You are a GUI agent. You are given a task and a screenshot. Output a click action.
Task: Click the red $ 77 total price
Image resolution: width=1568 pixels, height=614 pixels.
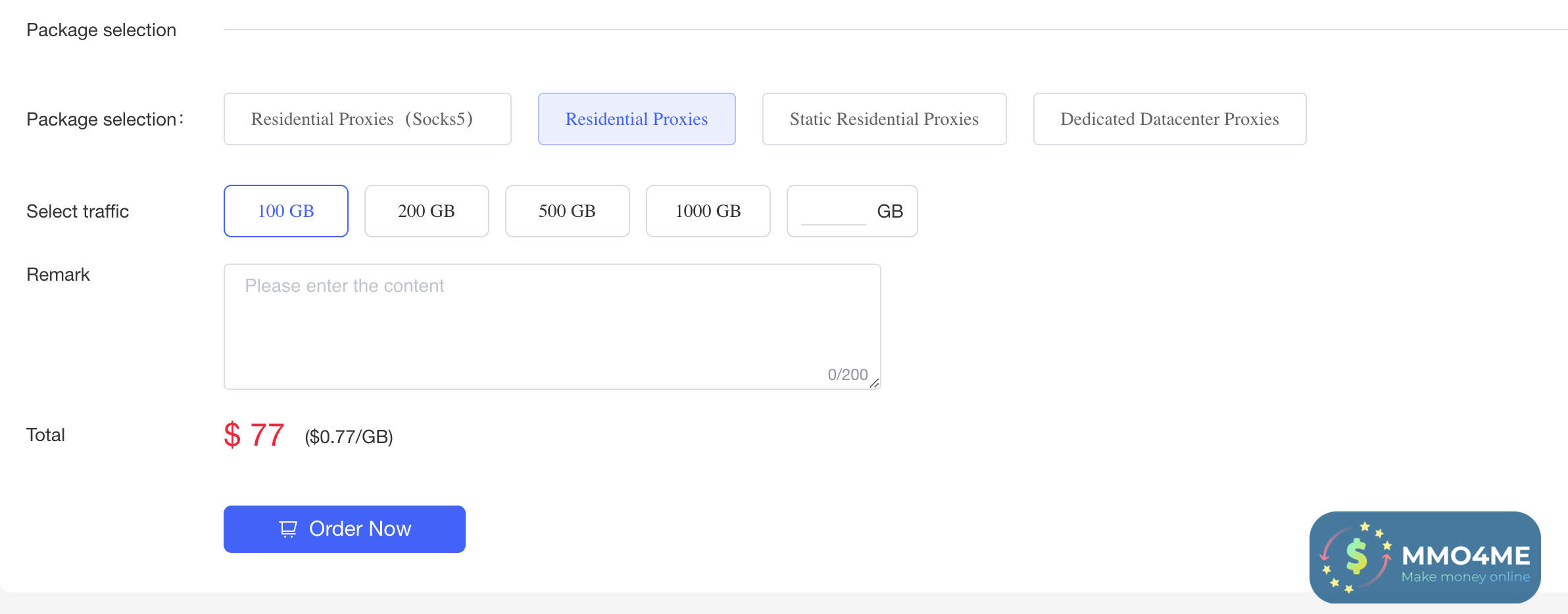[x=254, y=435]
